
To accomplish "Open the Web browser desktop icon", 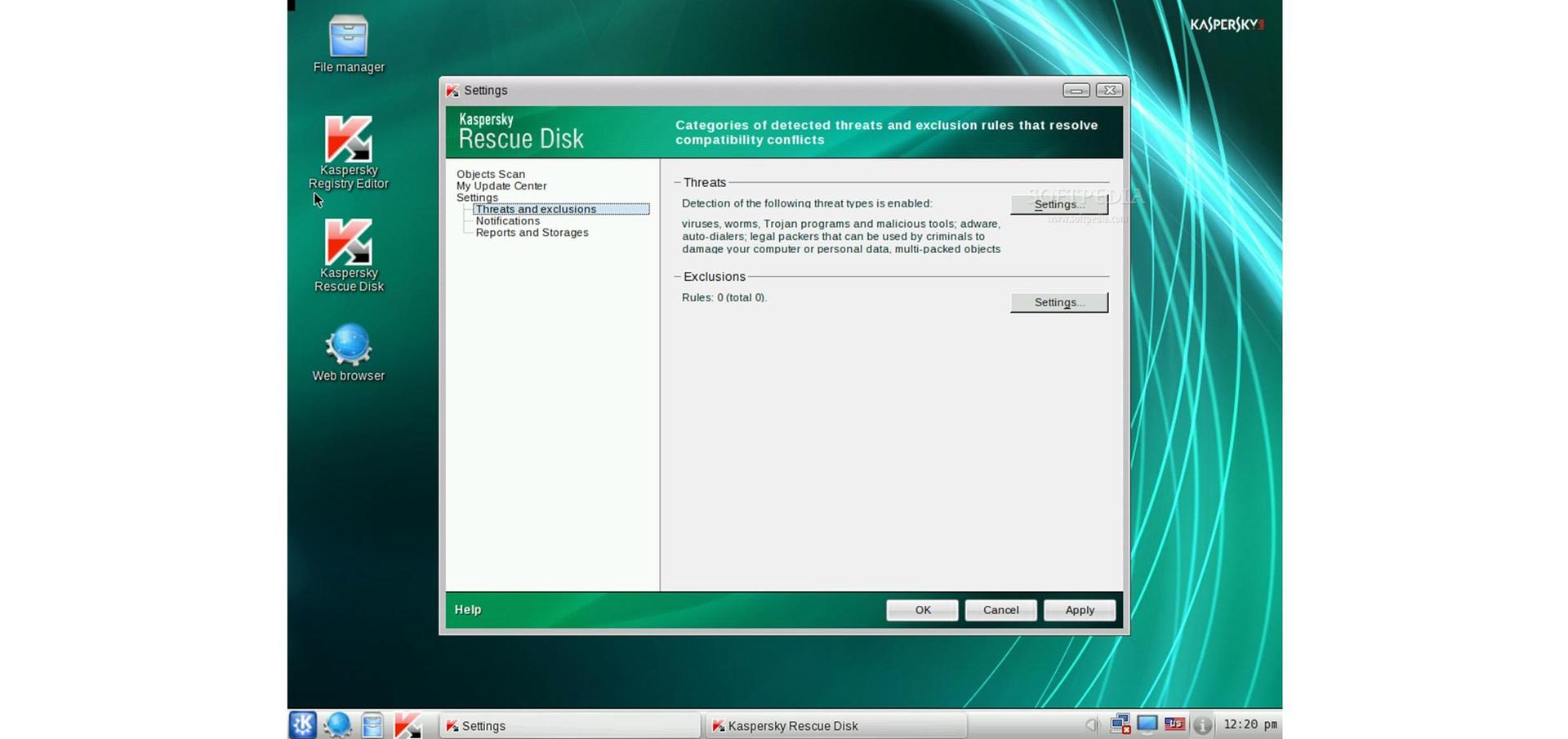I will (x=349, y=353).
